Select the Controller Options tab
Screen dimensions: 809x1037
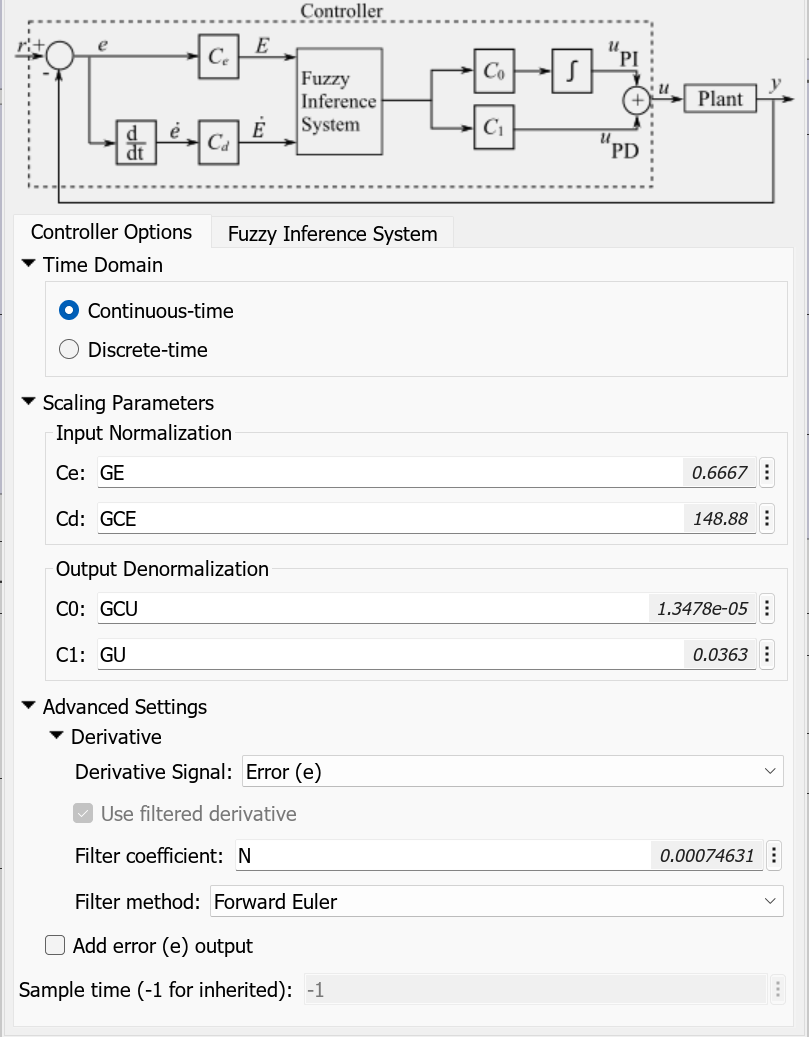point(111,232)
